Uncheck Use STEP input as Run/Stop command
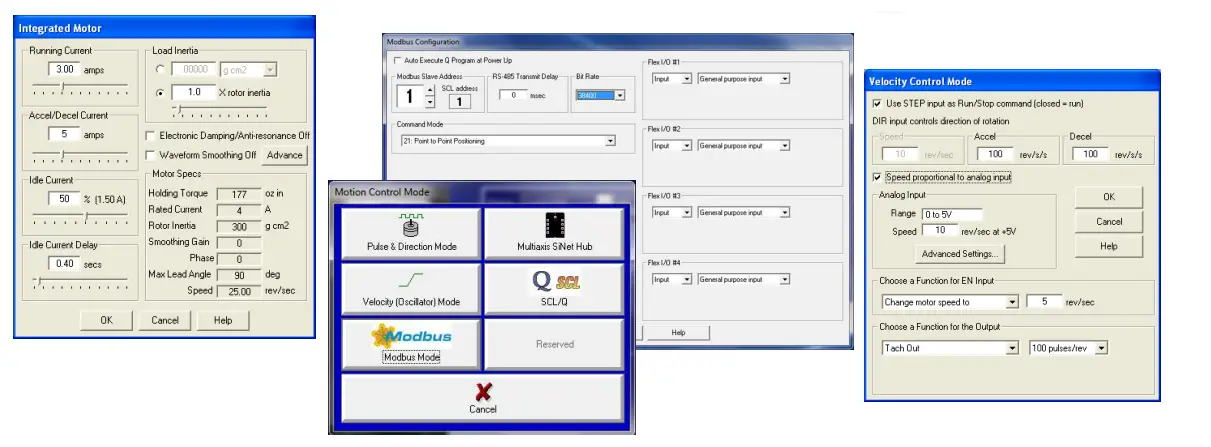The width and height of the screenshot is (1211, 447). [x=878, y=103]
